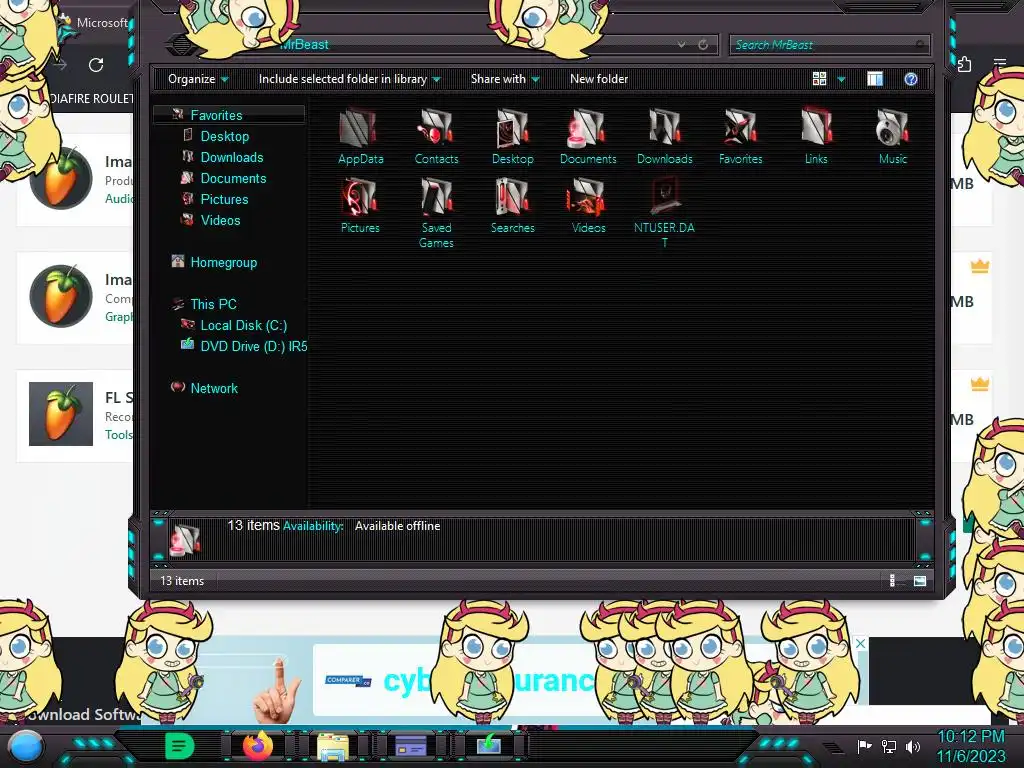Screen dimensions: 1024x768
Task: Expand the view options dropdown arrow
Action: (841, 79)
